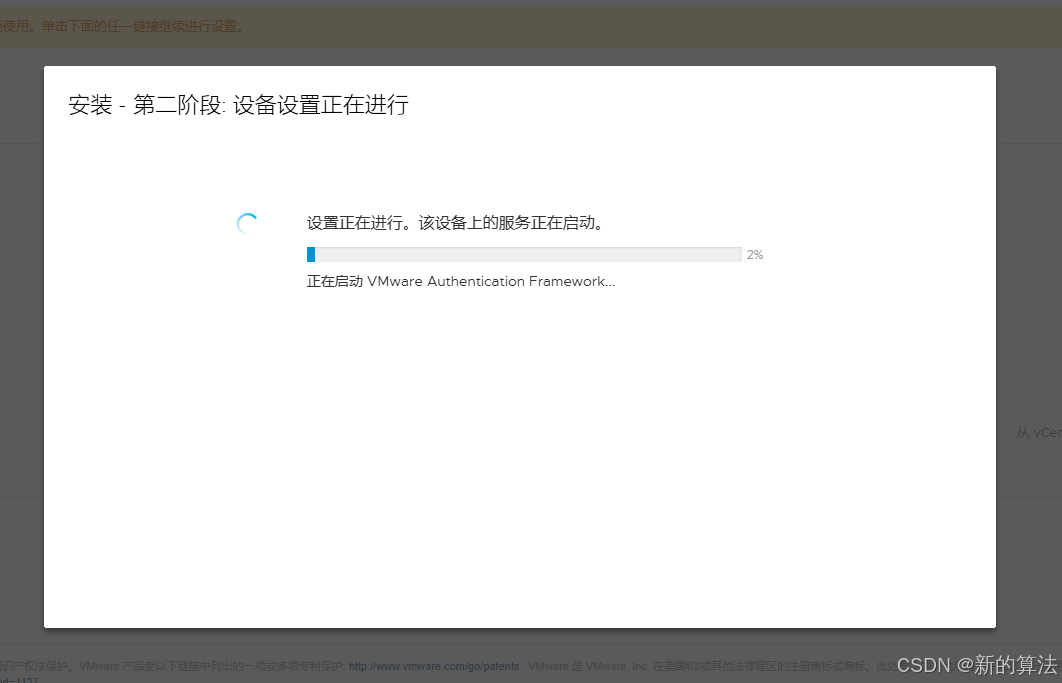Select the 安装 - 第二阶段 dialog title

(x=238, y=106)
